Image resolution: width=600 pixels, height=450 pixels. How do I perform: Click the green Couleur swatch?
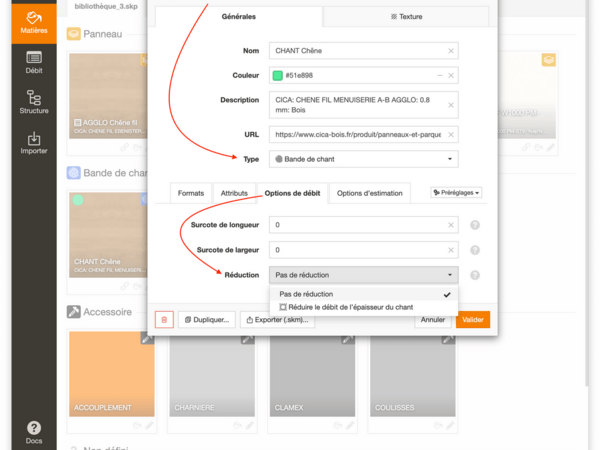[278, 75]
